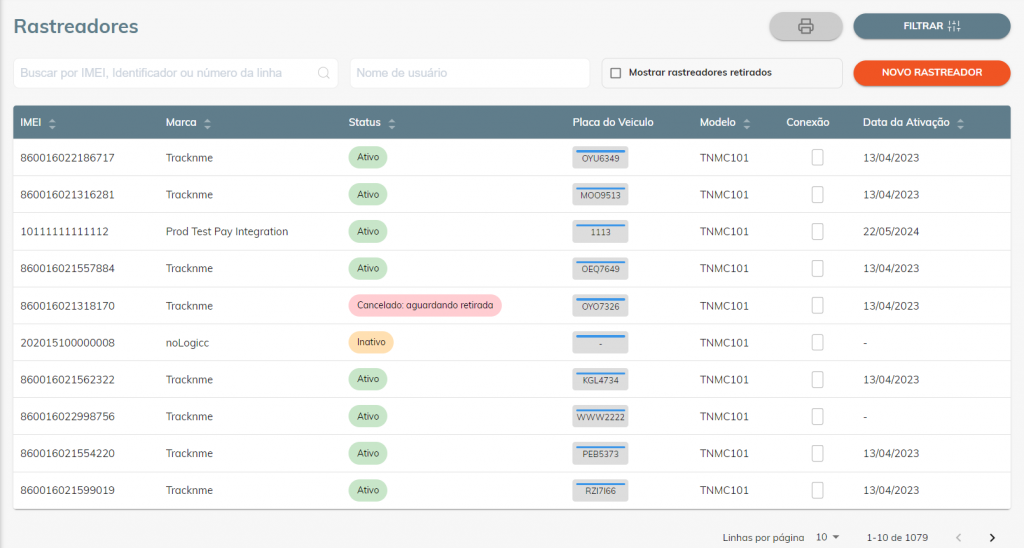This screenshot has height=548, width=1024.
Task: Click the noLogicc brand cell
Action: (x=187, y=343)
